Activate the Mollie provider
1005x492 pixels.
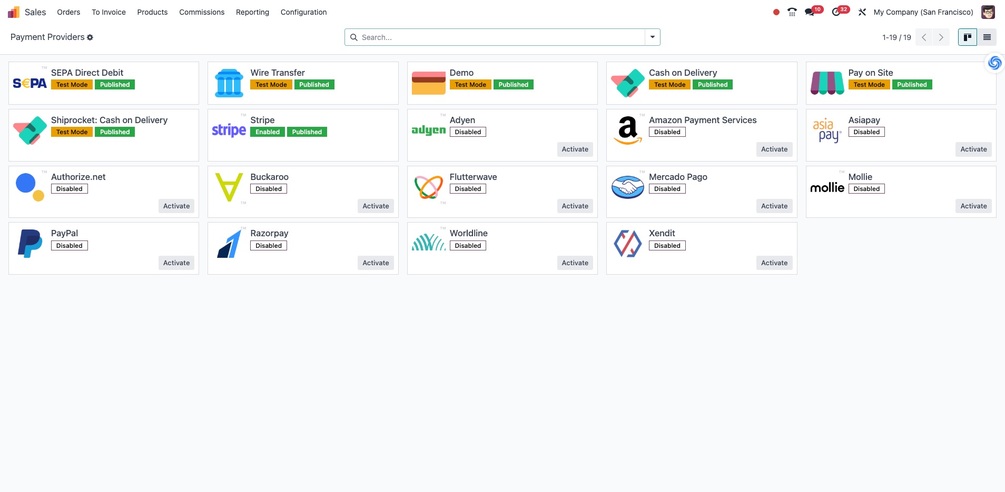[974, 206]
